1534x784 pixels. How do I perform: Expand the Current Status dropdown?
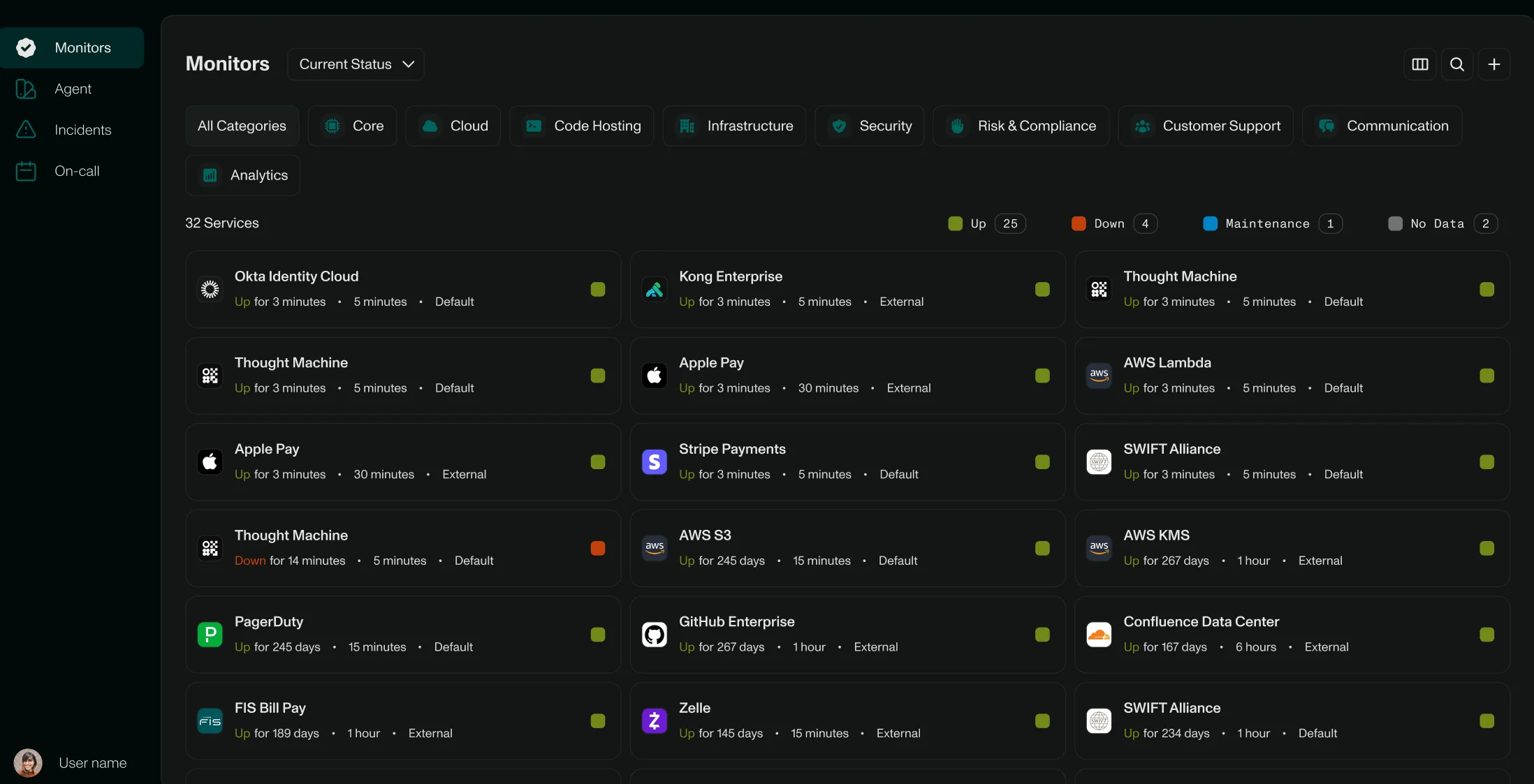point(356,64)
